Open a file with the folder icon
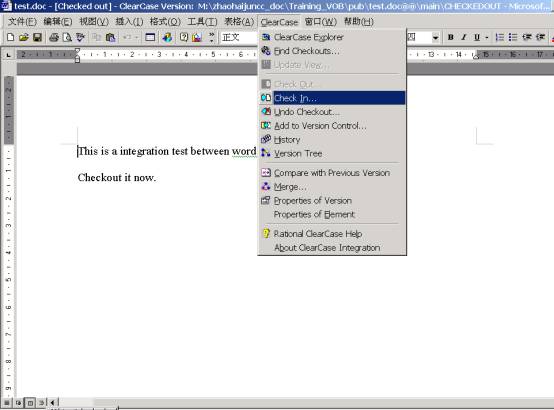 [x=24, y=37]
